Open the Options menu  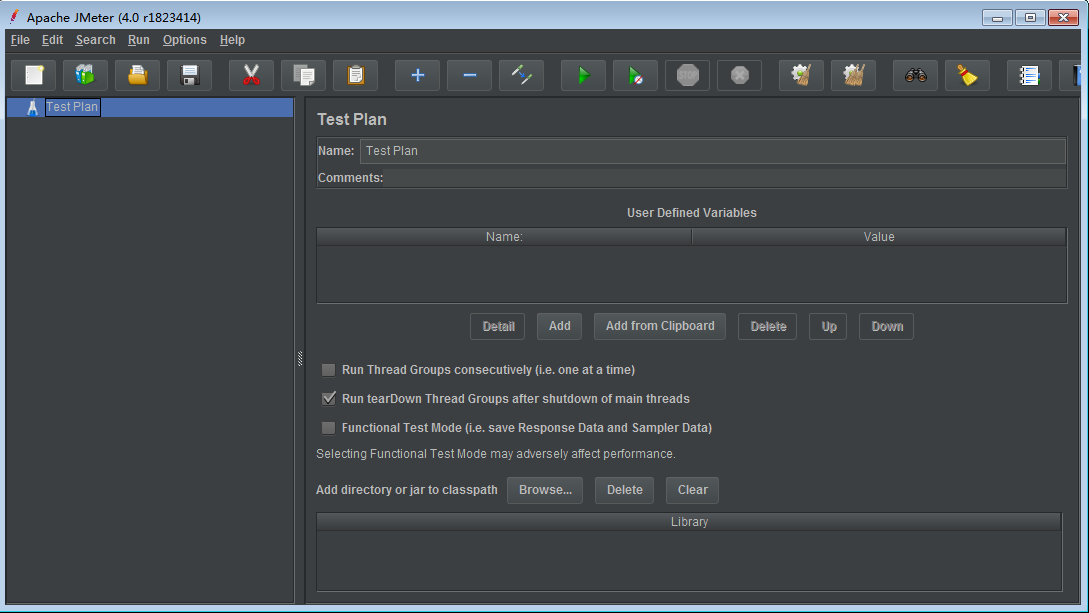tap(184, 40)
